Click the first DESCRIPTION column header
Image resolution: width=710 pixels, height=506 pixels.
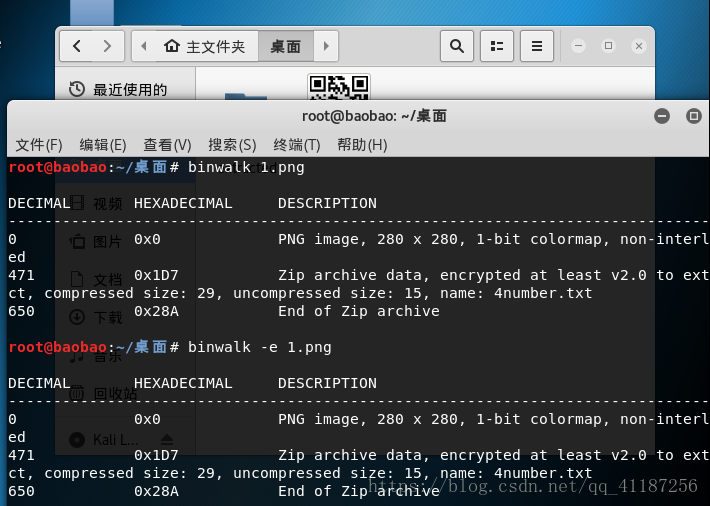(x=327, y=203)
